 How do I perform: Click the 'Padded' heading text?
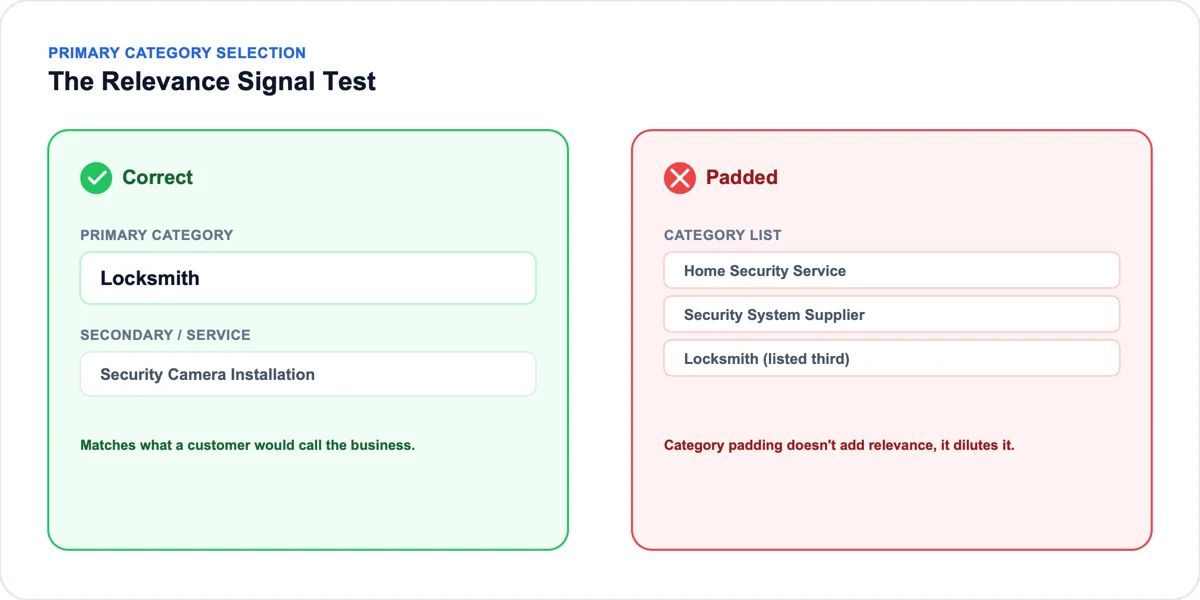click(x=742, y=178)
